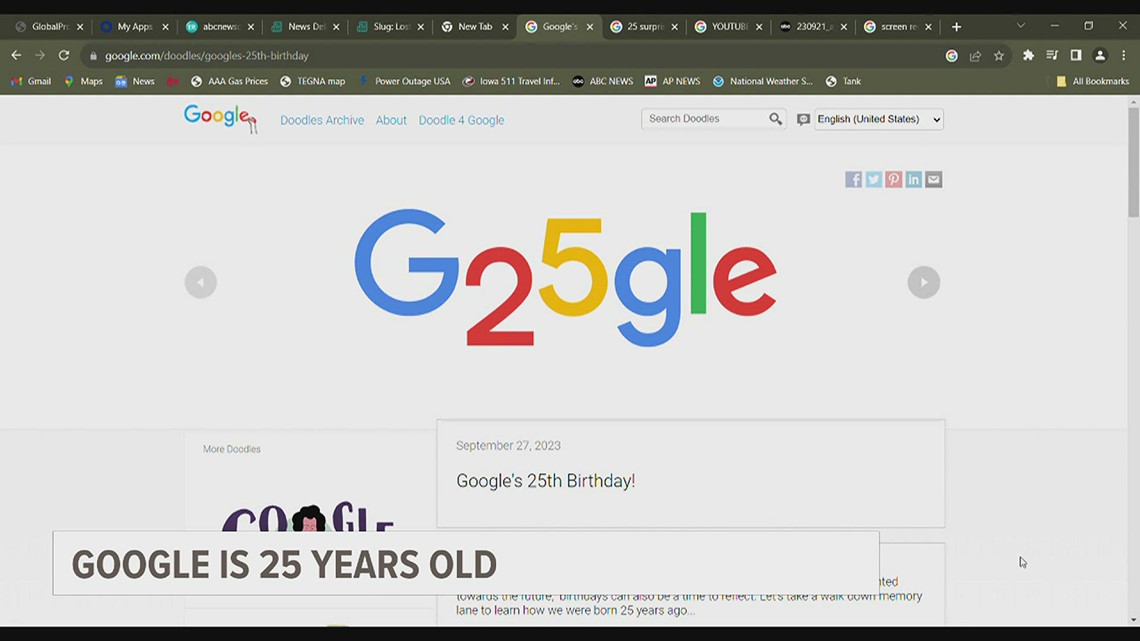
Task: Click the September 27, 2023 date text
Action: [508, 446]
